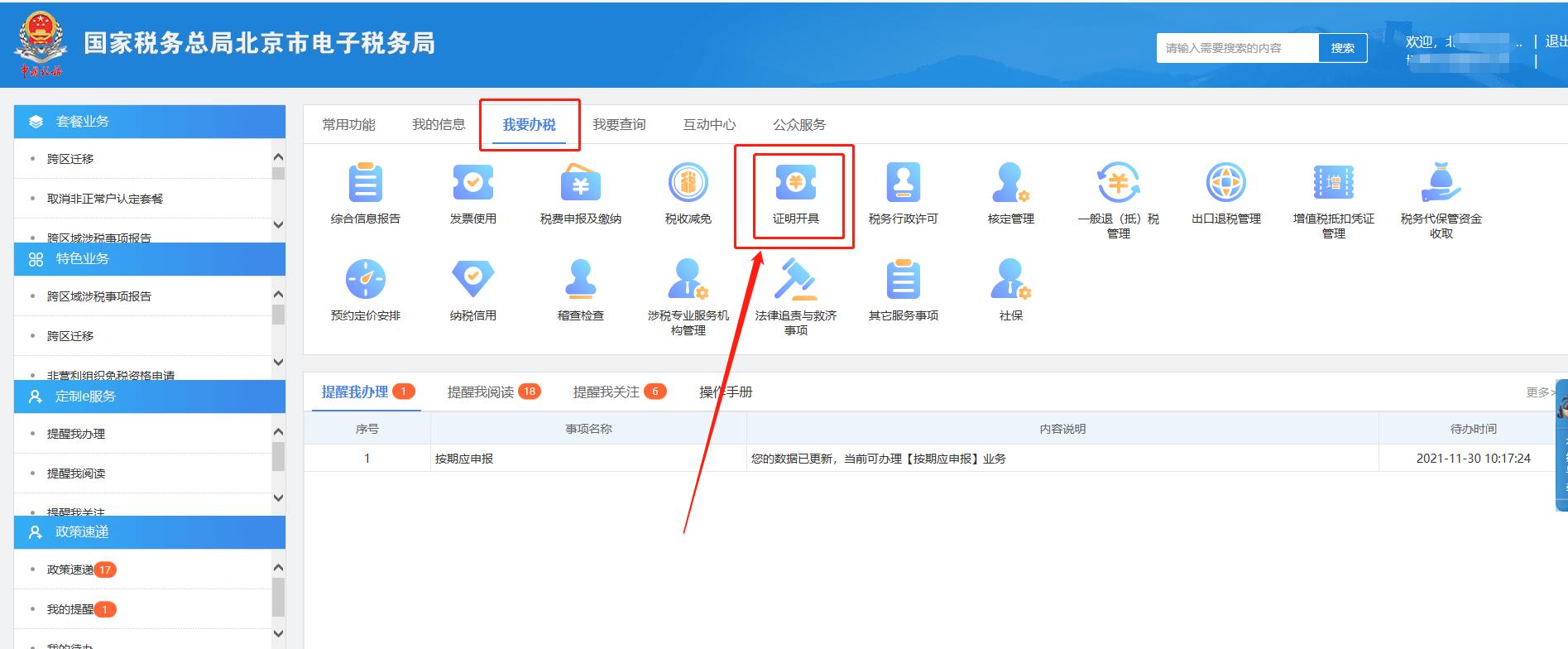
Task: Click the 2021-11-30 10:17:24 time cell
Action: (x=1473, y=459)
